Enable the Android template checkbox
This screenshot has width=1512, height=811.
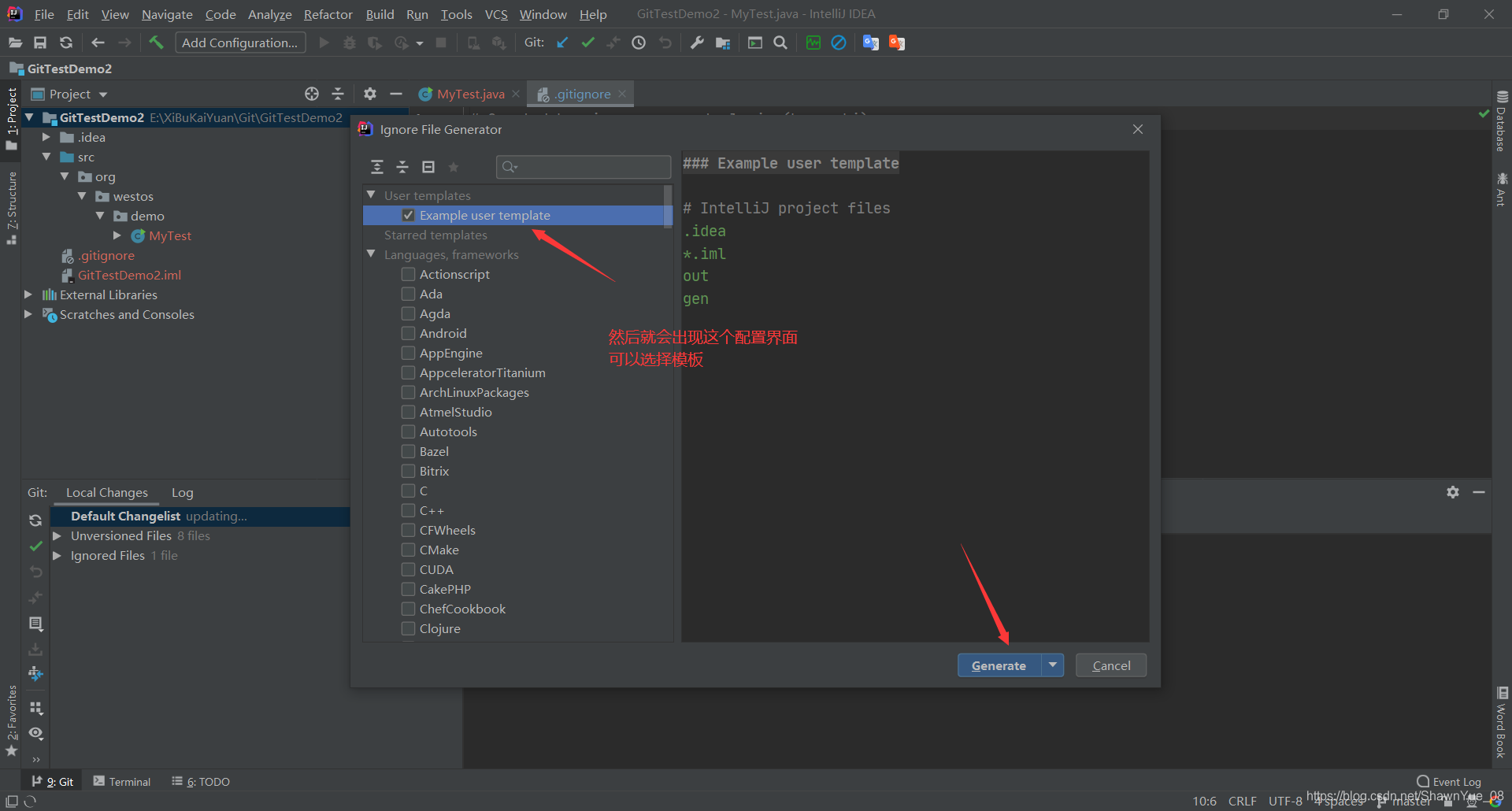[408, 333]
